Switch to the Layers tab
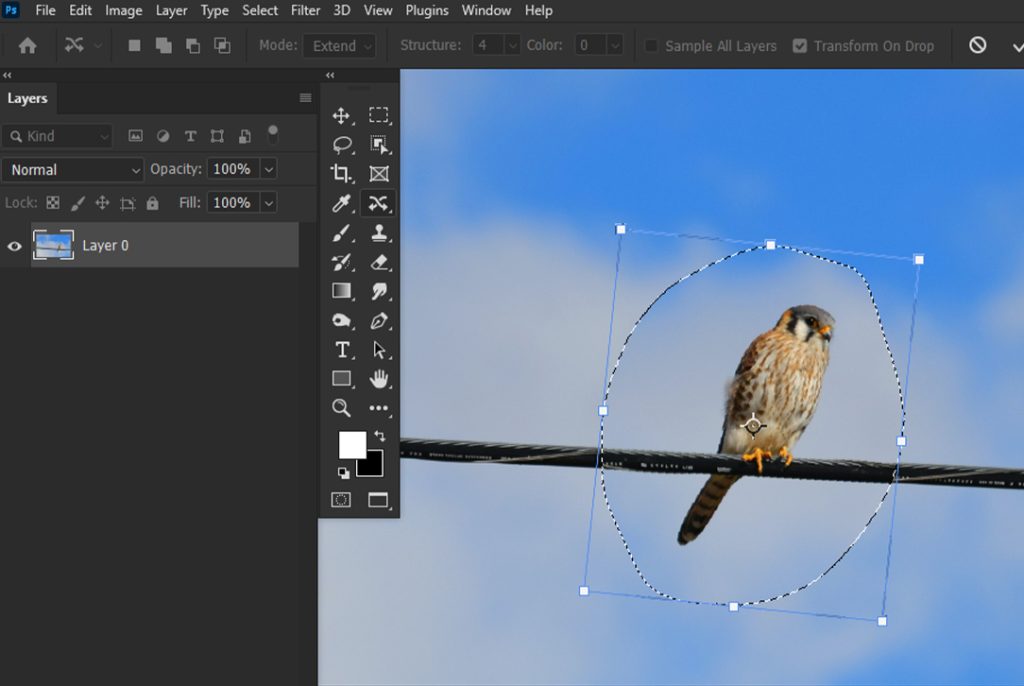1024x686 pixels. tap(27, 99)
